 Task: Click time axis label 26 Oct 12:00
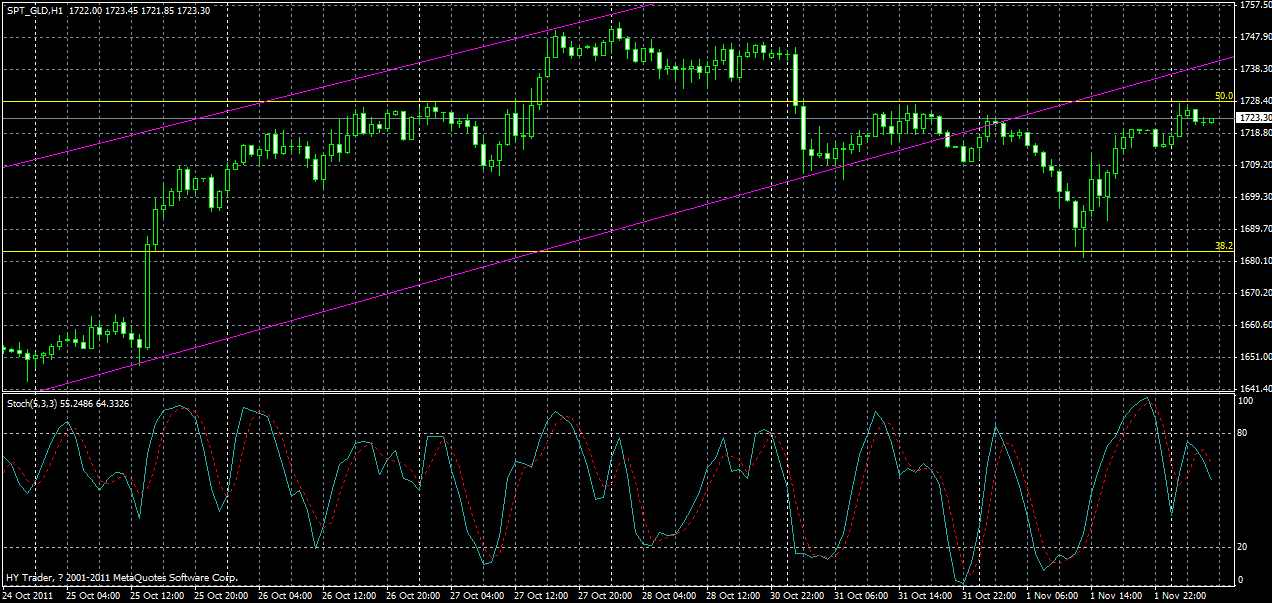351,596
